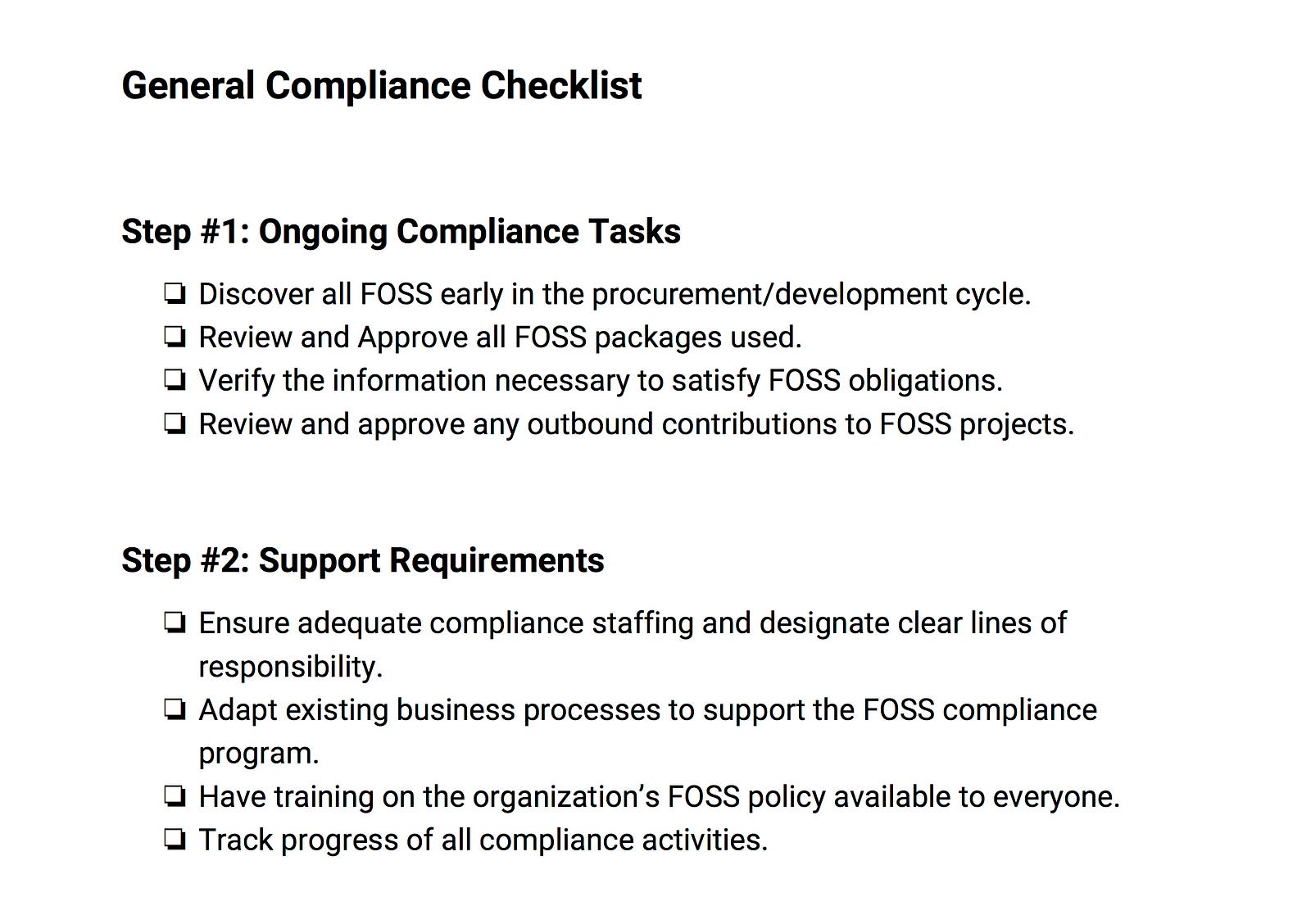
Task: Click the word 'responsibility.' in Step #2
Action: click(x=291, y=667)
